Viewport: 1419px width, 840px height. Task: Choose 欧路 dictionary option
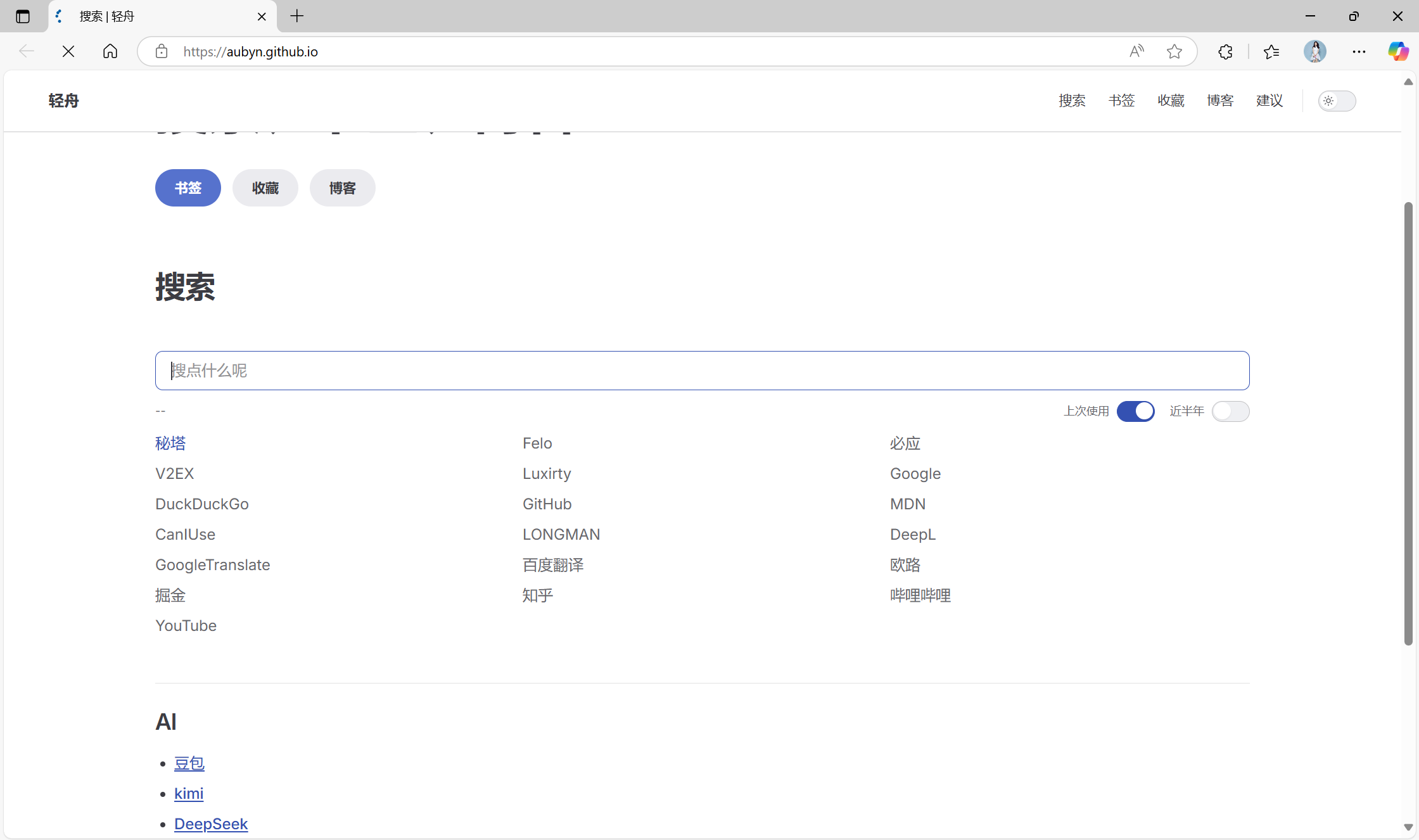pyautogui.click(x=905, y=565)
